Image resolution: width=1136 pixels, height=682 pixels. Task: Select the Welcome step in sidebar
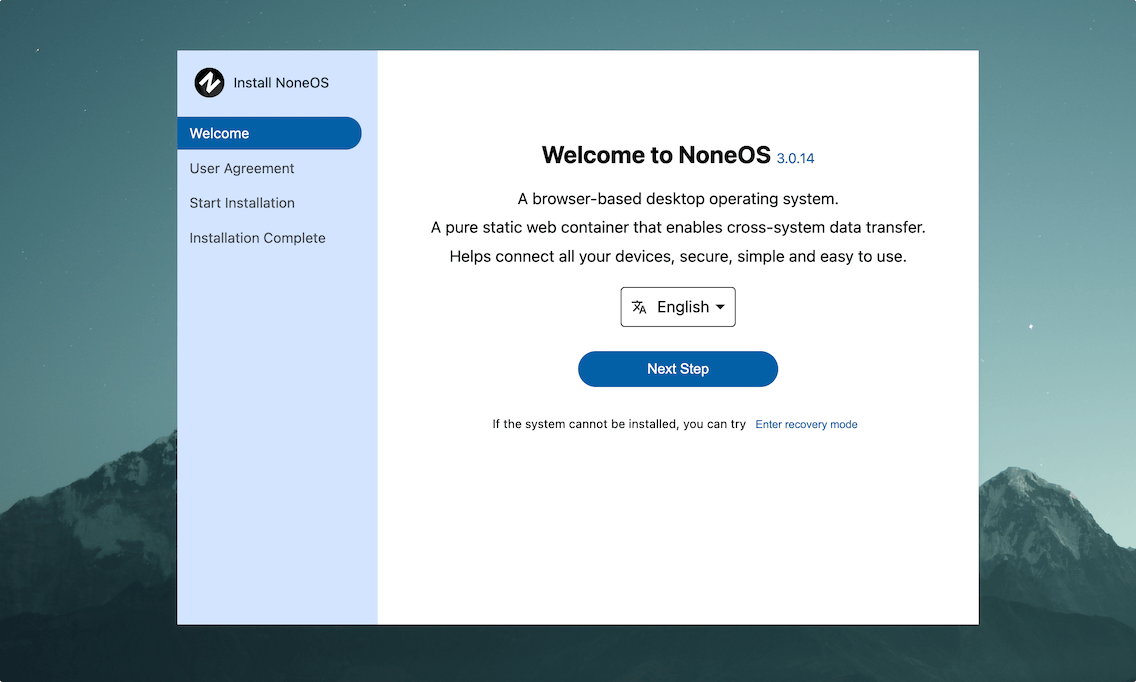coord(268,133)
